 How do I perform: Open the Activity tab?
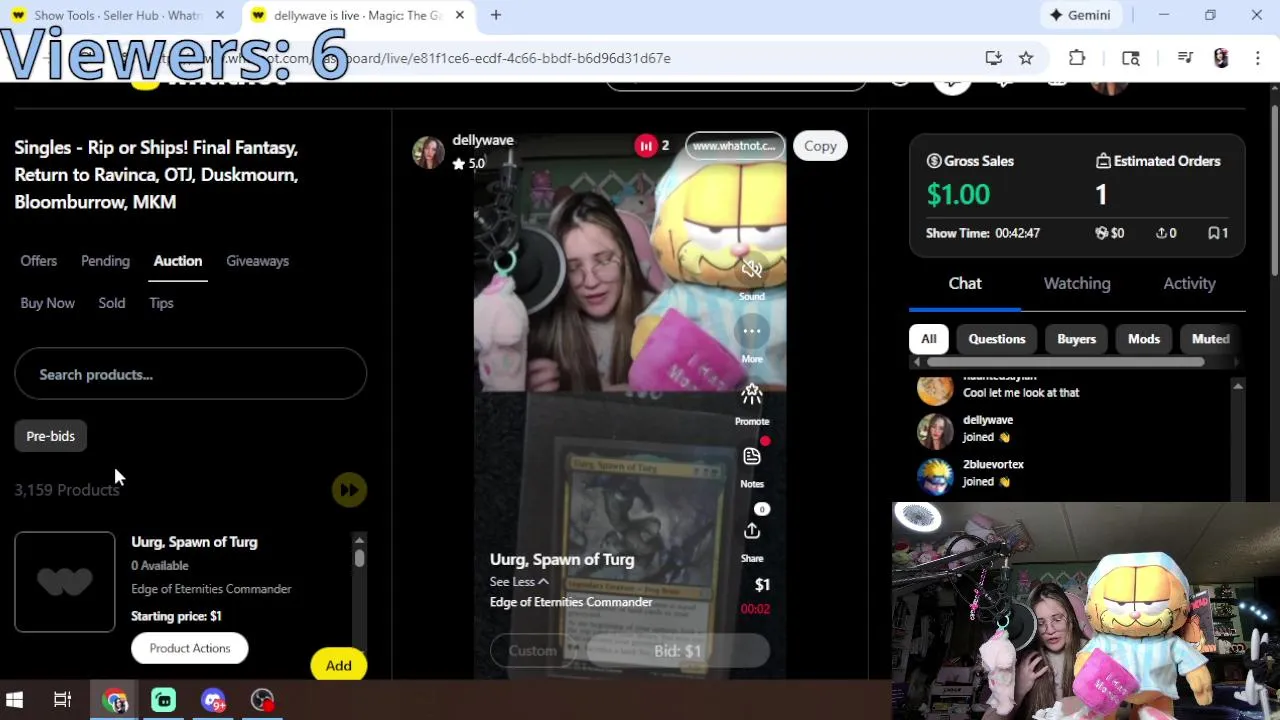pos(1189,284)
